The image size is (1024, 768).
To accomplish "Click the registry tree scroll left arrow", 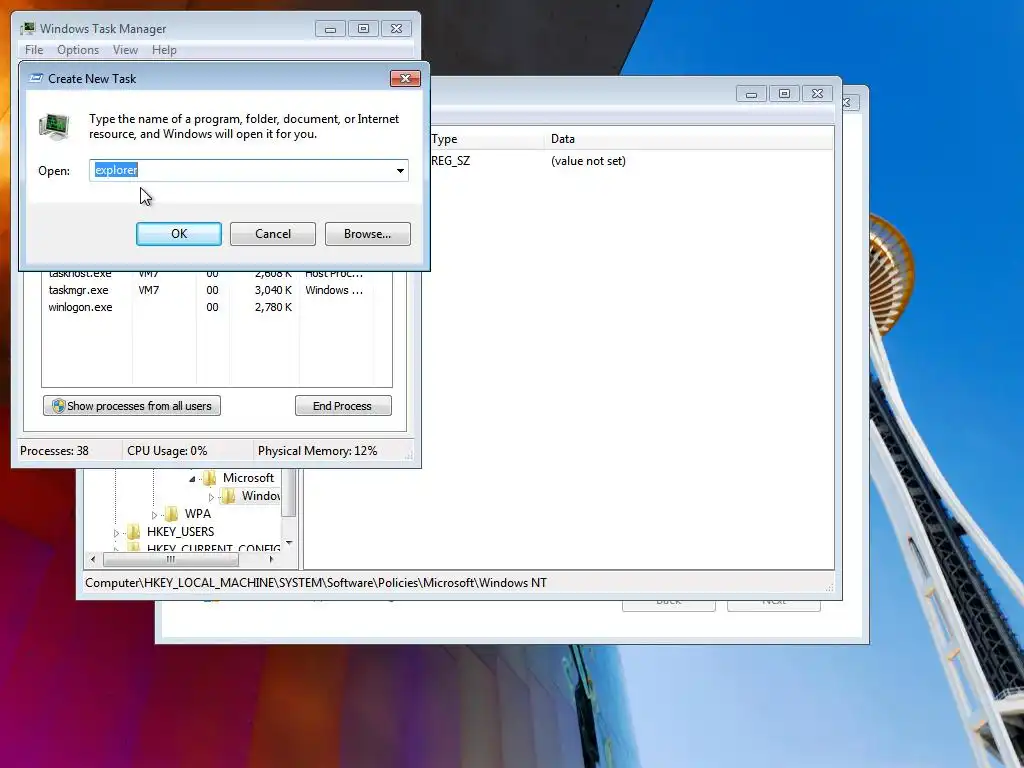I will 93,559.
